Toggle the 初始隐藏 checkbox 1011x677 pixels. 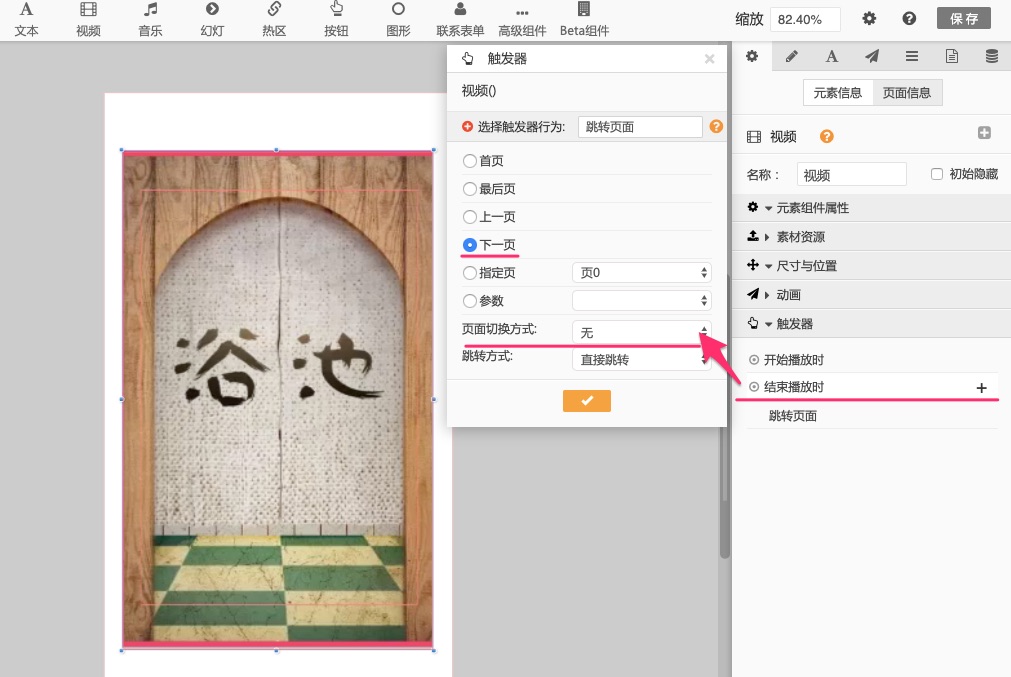[x=937, y=174]
